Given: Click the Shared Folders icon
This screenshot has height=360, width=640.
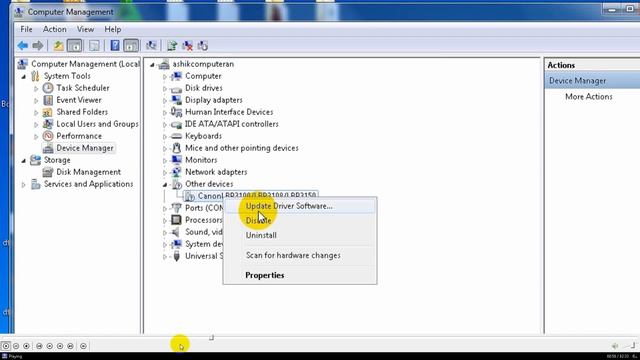Looking at the screenshot, I should (x=48, y=112).
